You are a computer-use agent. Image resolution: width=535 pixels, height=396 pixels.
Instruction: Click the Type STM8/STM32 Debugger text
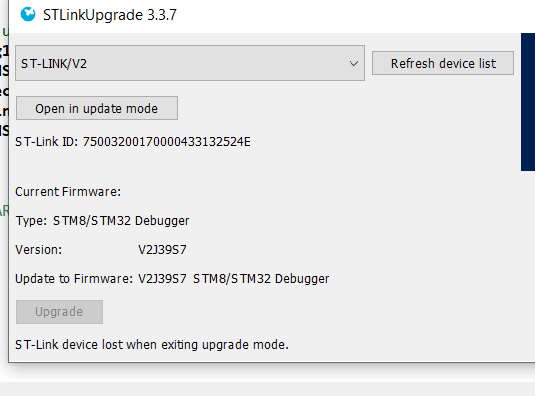click(x=102, y=221)
